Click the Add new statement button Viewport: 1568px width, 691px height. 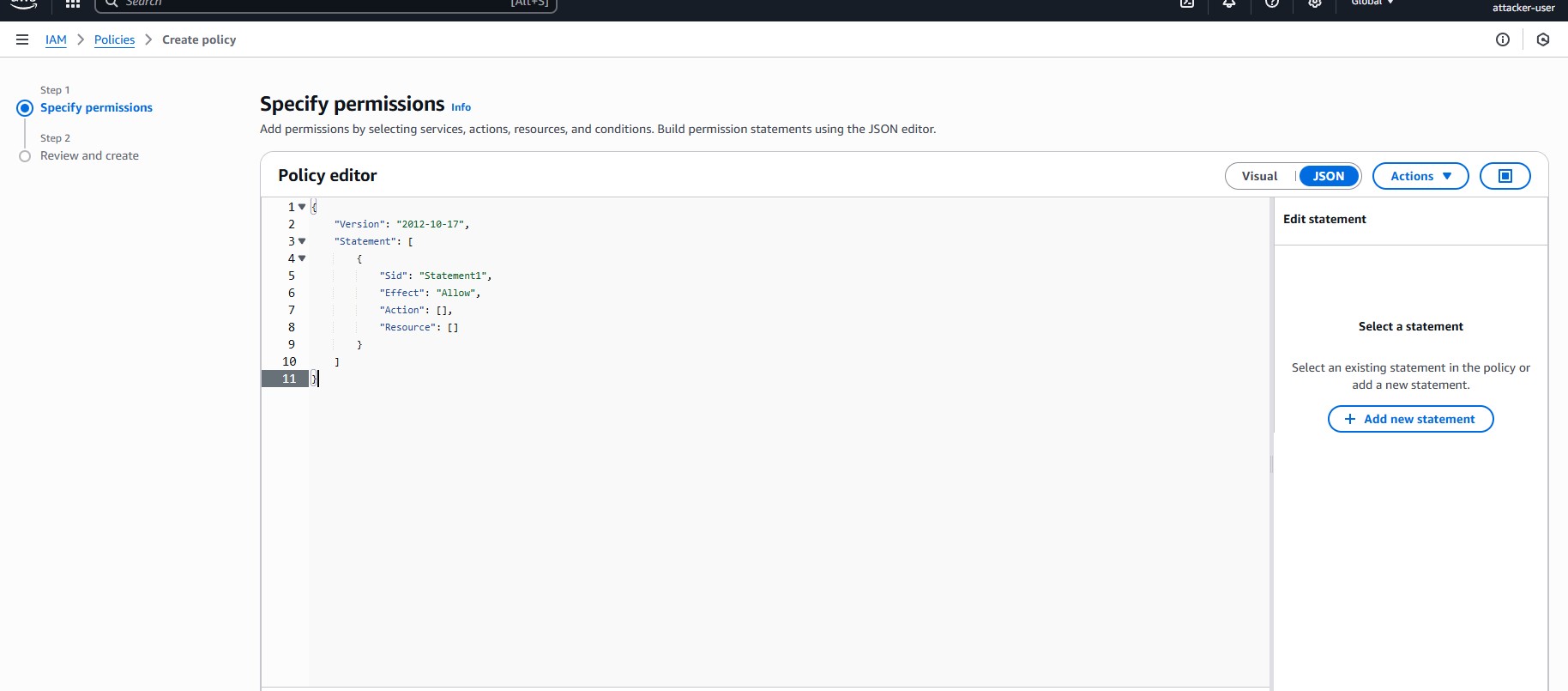point(1410,419)
